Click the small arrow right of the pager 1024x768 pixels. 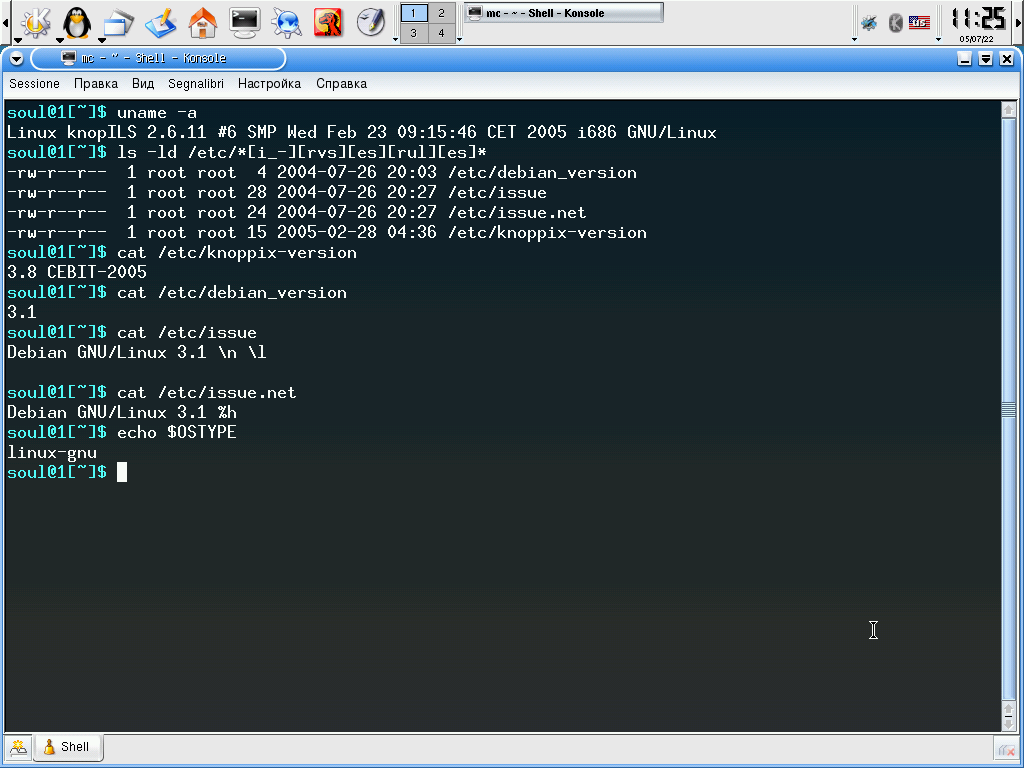pyautogui.click(x=460, y=39)
